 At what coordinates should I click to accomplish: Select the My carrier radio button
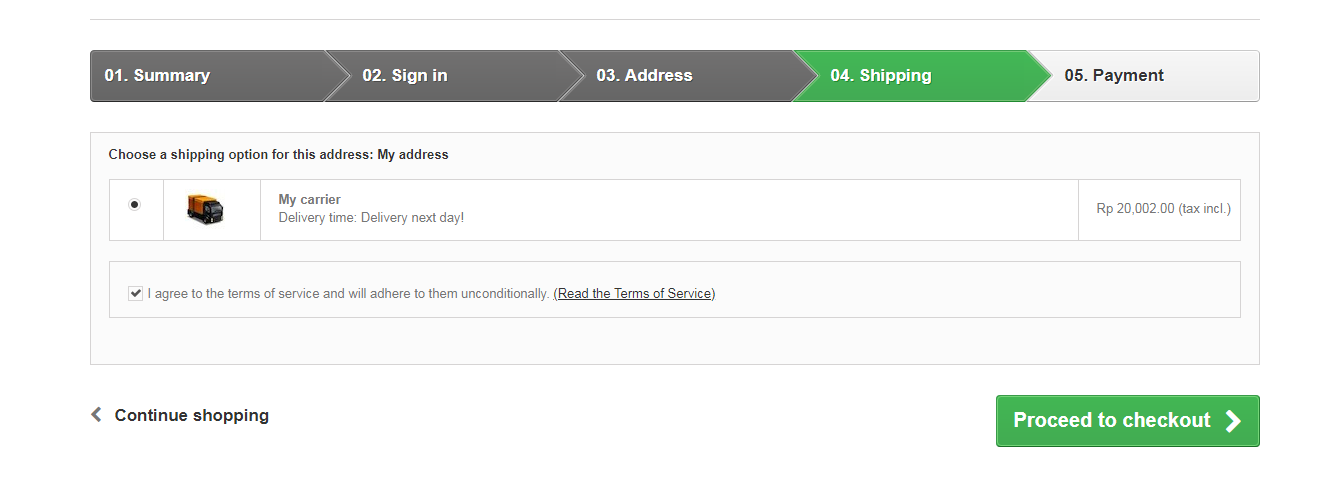tap(135, 205)
